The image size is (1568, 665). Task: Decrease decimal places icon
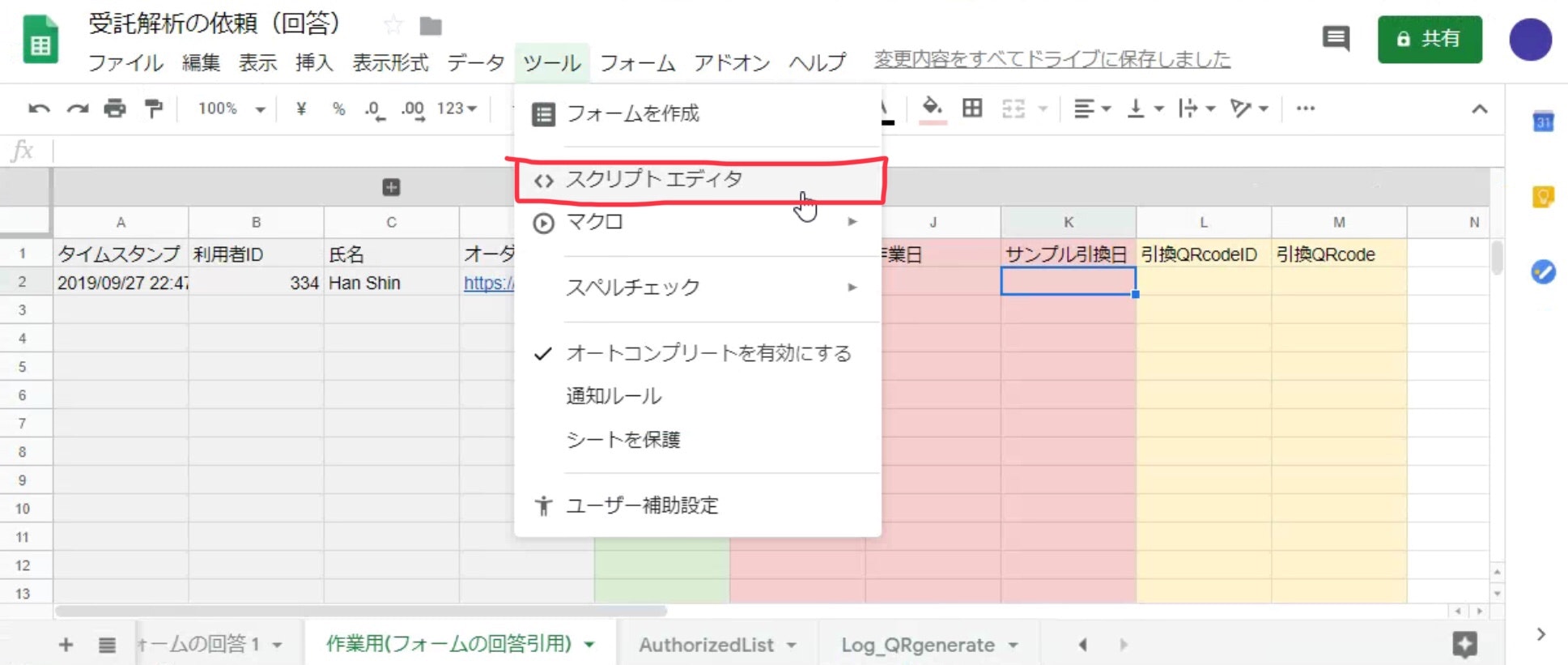(x=374, y=109)
